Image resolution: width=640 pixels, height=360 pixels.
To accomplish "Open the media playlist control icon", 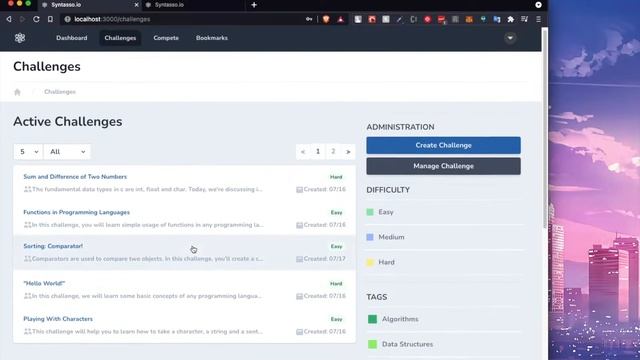I will point(524,19).
